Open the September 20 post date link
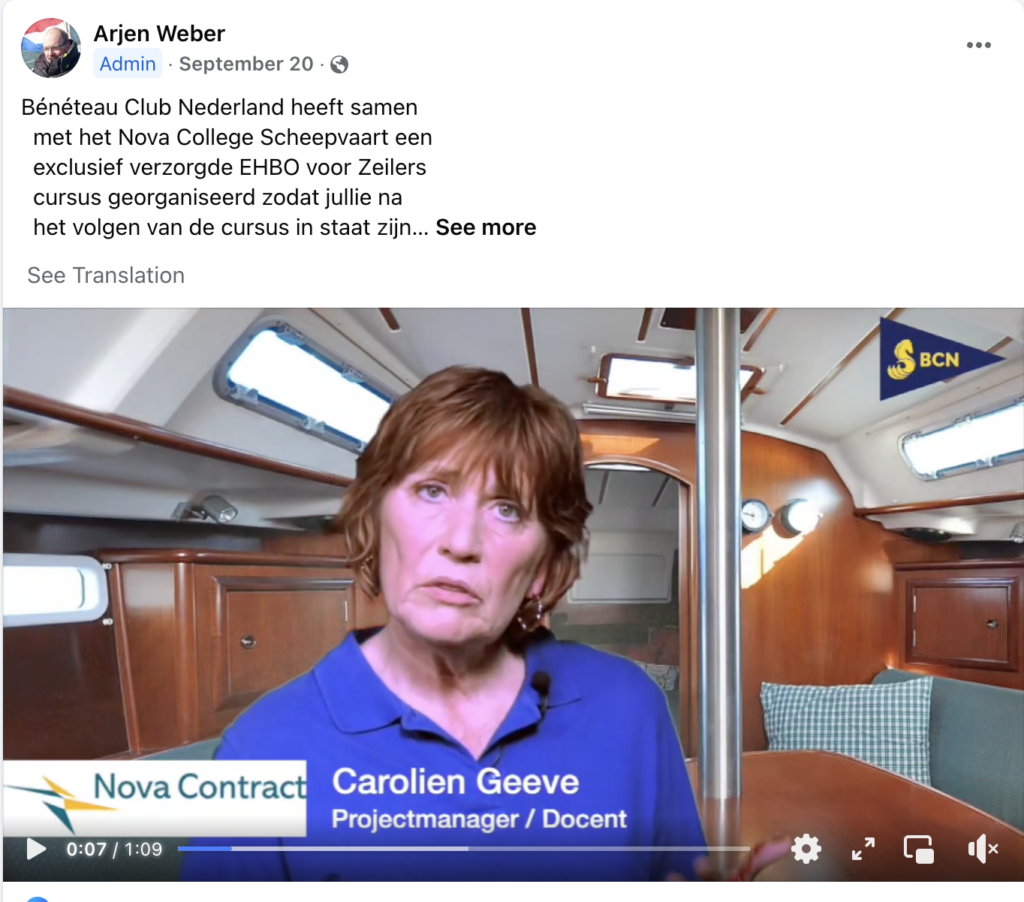Screen dimensions: 1024x902 click(x=246, y=64)
